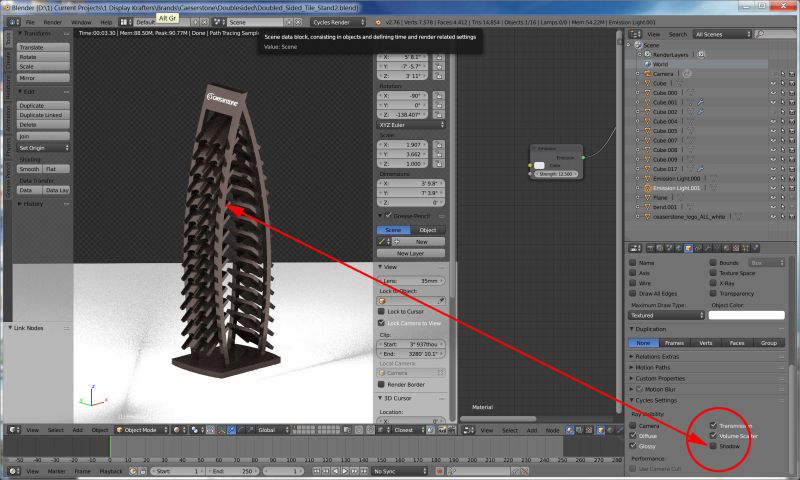Open the XYZ Euler rotation mode dropdown
Image resolution: width=800 pixels, height=480 pixels.
pyautogui.click(x=411, y=125)
